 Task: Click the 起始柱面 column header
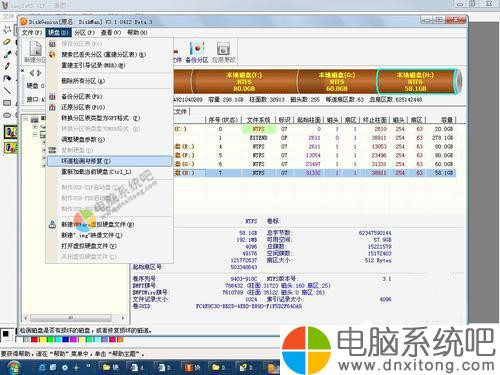click(x=309, y=120)
